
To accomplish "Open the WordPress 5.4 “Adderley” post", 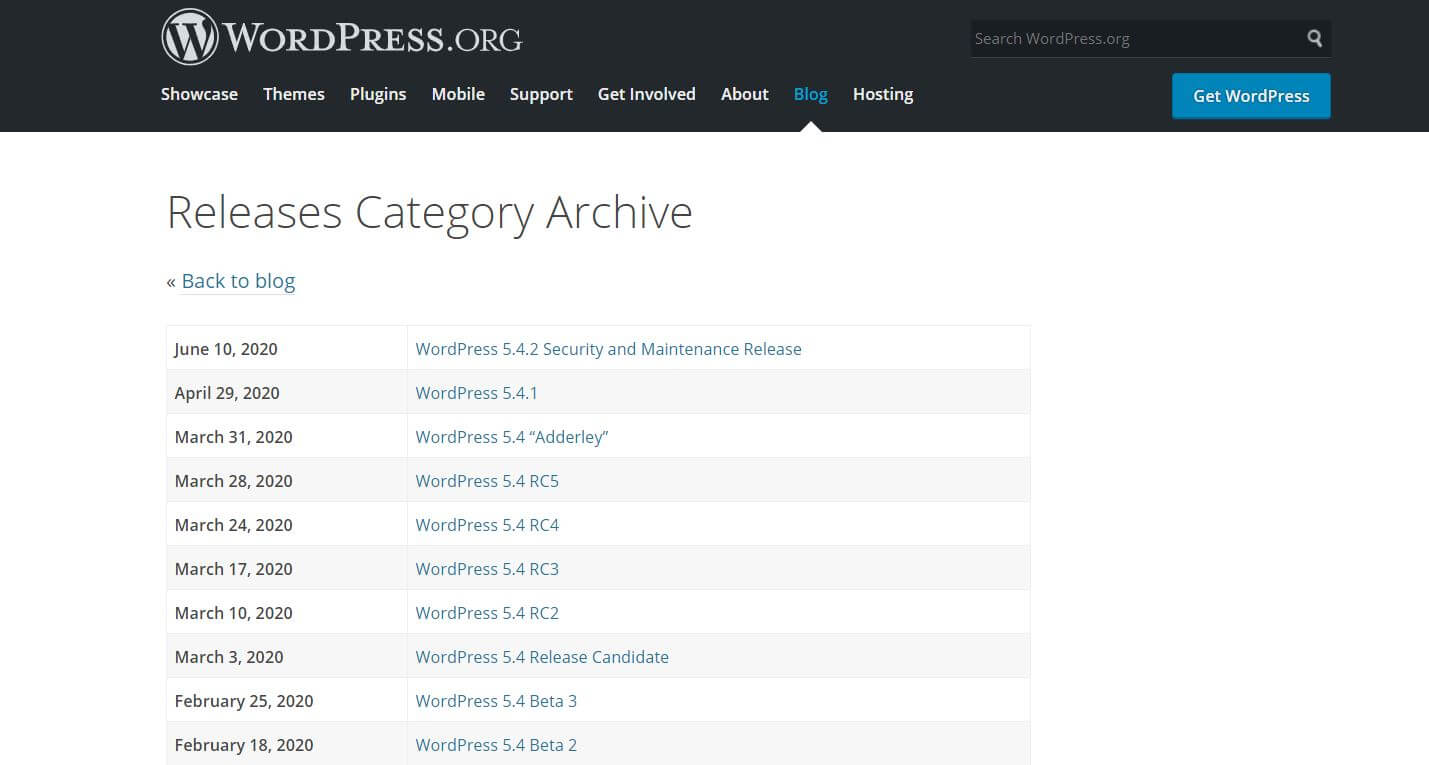I will (512, 437).
